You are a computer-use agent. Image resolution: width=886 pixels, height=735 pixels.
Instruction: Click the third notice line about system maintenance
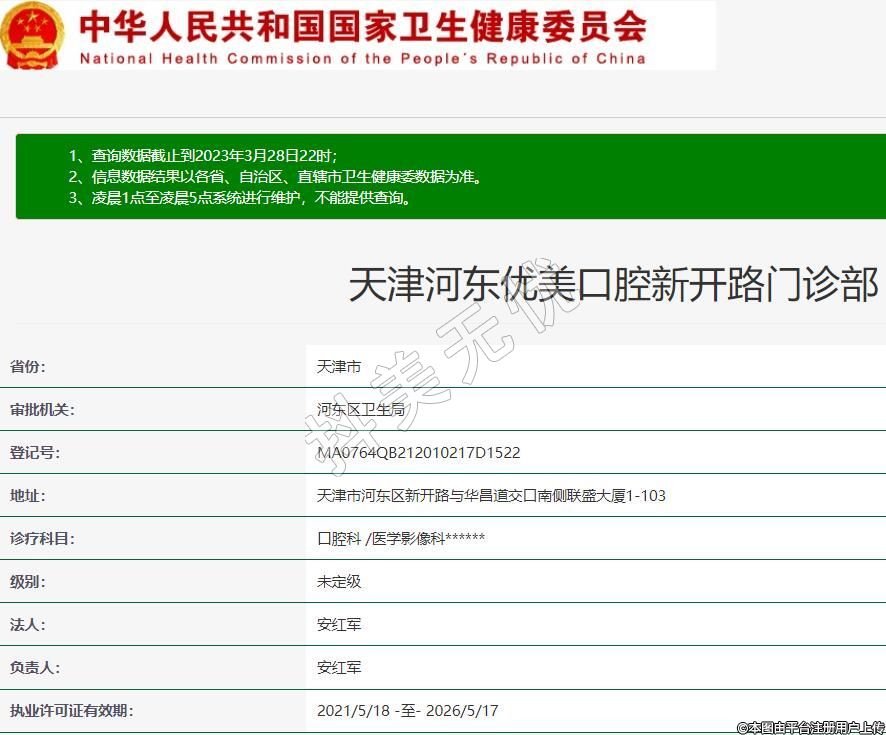240,198
